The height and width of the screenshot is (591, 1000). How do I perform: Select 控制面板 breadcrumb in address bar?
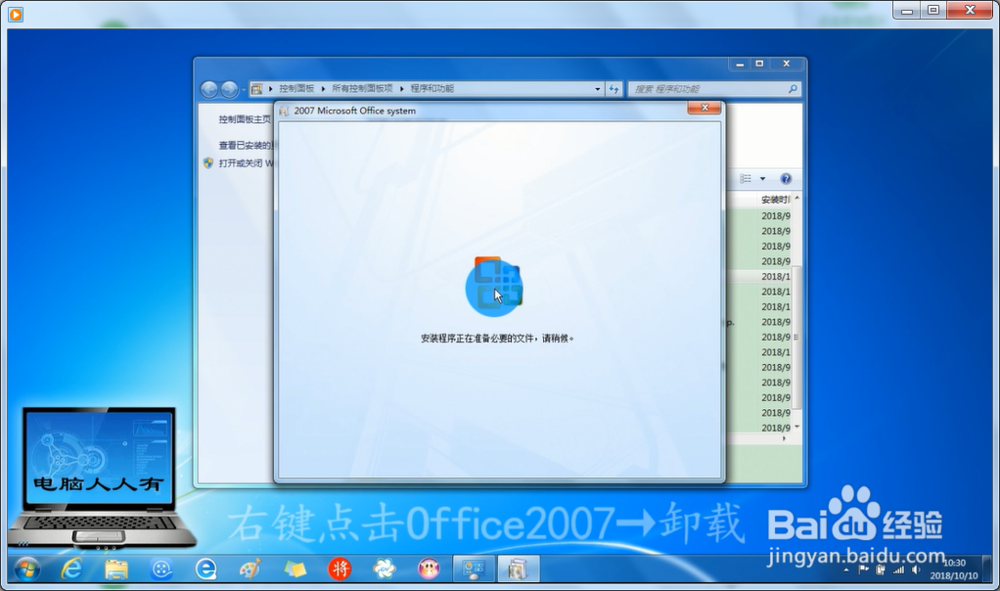pyautogui.click(x=297, y=89)
